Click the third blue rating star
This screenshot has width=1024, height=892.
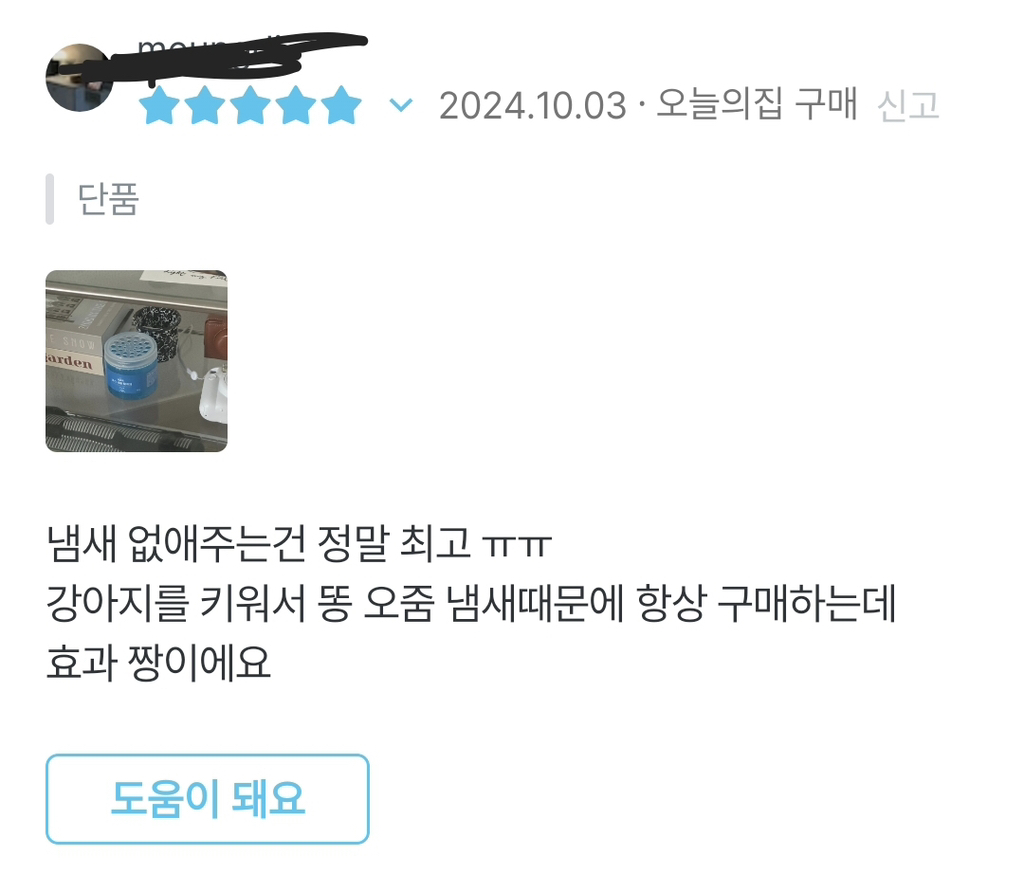coord(250,105)
